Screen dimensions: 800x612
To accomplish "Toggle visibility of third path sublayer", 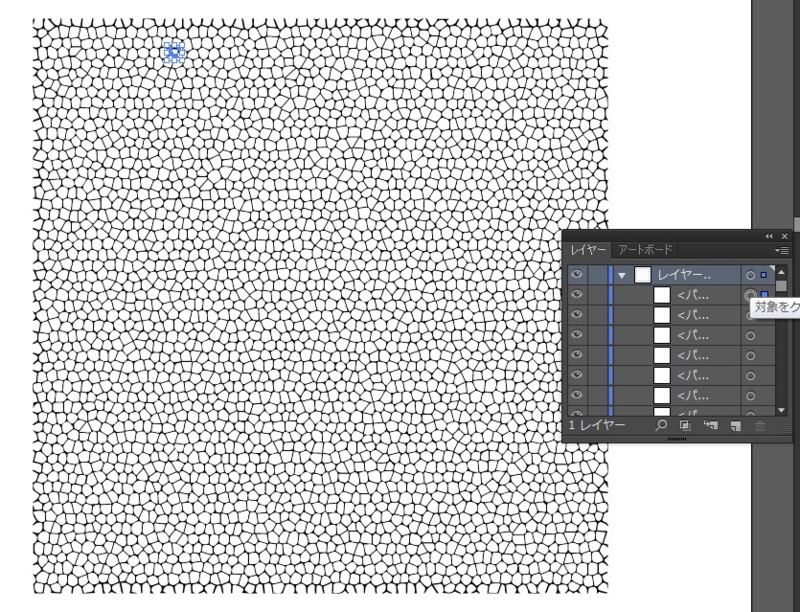I will [577, 335].
